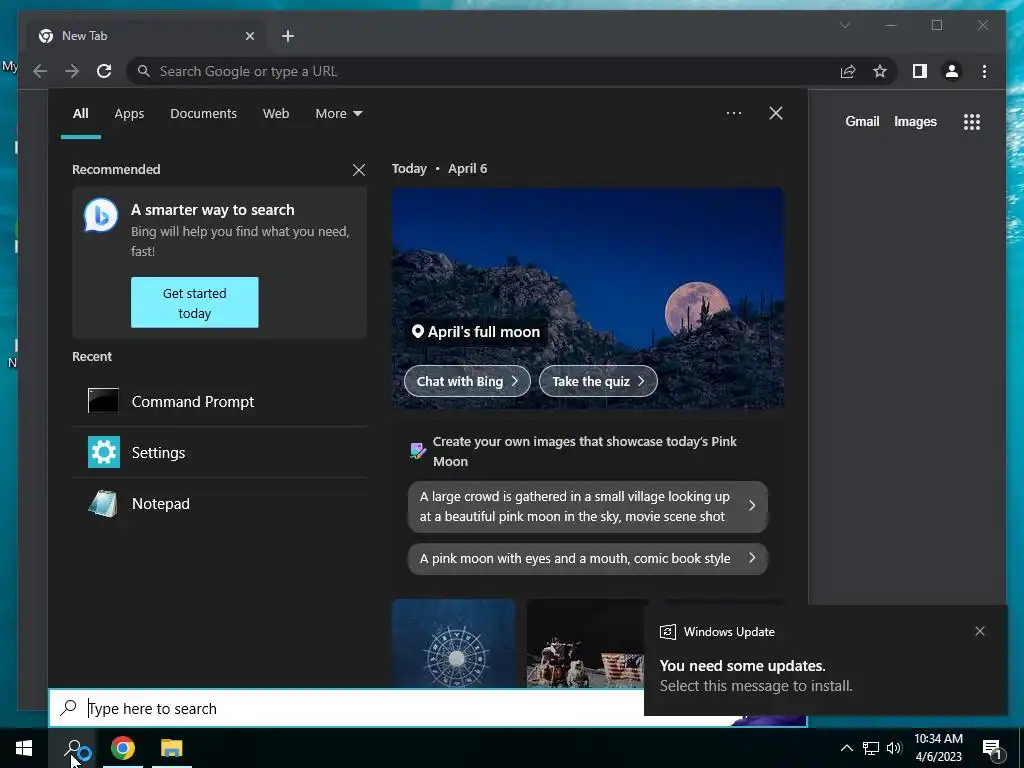Open the Action Center notifications icon
This screenshot has width=1024, height=768.
point(993,749)
